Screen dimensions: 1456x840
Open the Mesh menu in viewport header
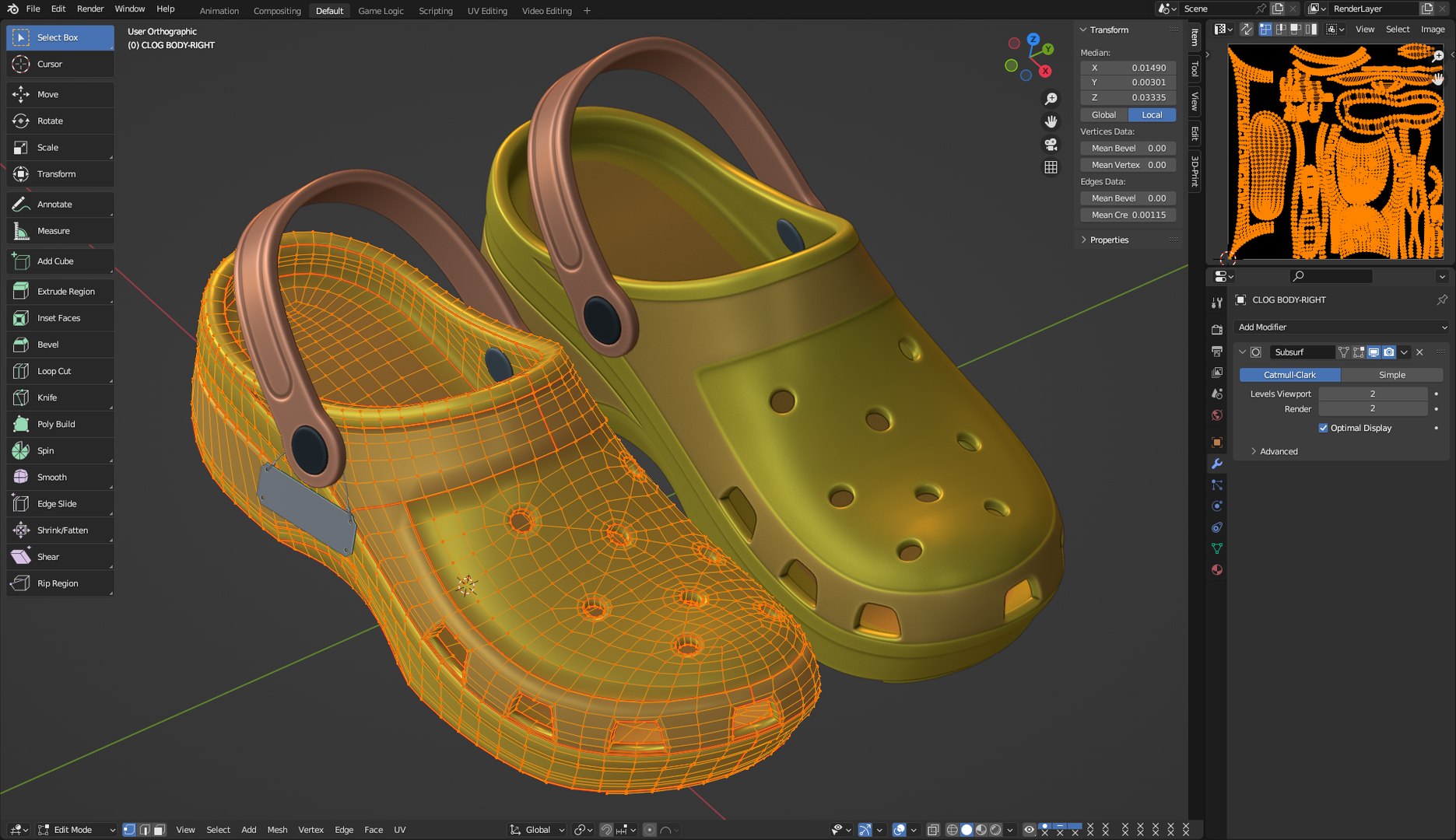tap(277, 830)
